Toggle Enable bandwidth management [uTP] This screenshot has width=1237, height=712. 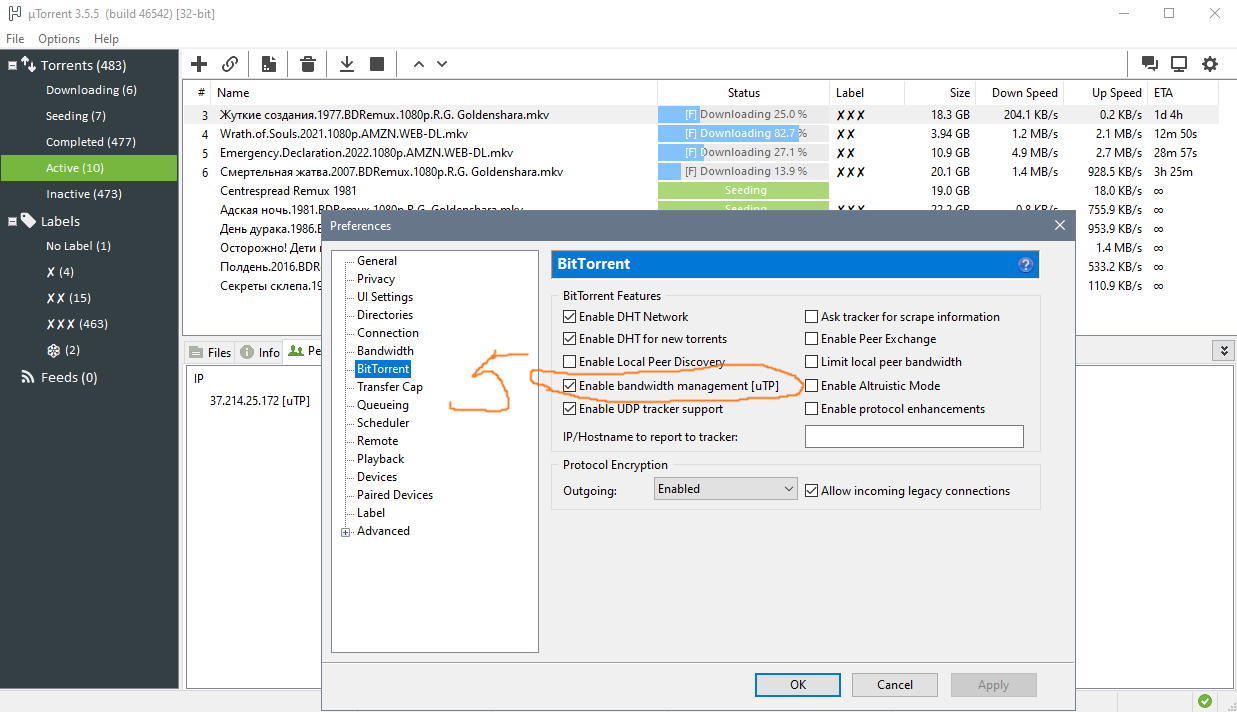click(x=570, y=385)
